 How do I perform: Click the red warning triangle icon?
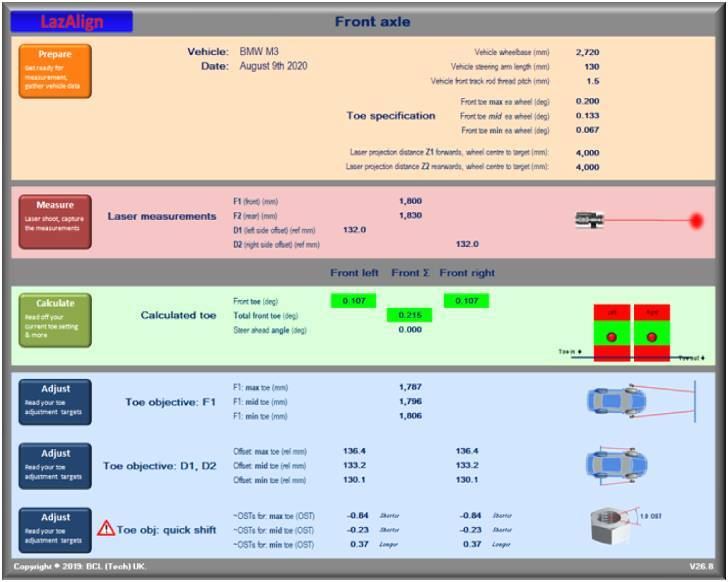tap(106, 529)
